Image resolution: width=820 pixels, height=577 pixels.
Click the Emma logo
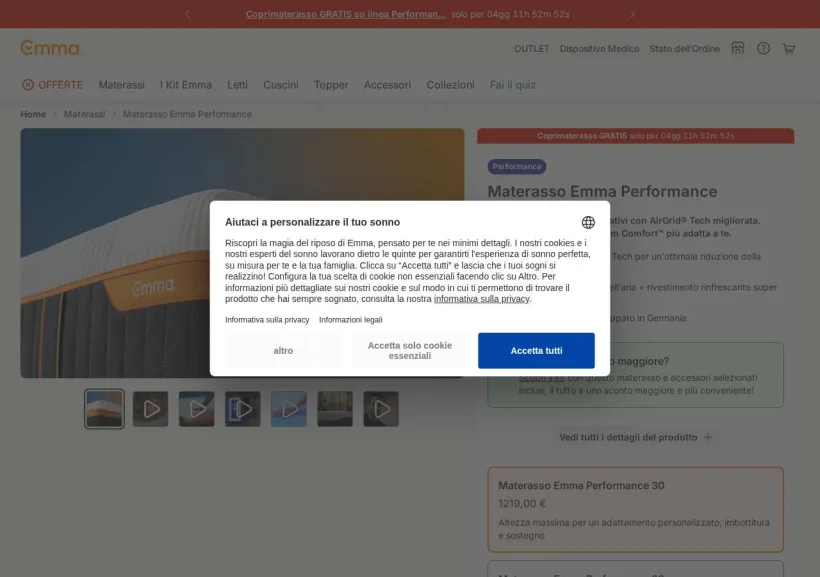pos(50,48)
